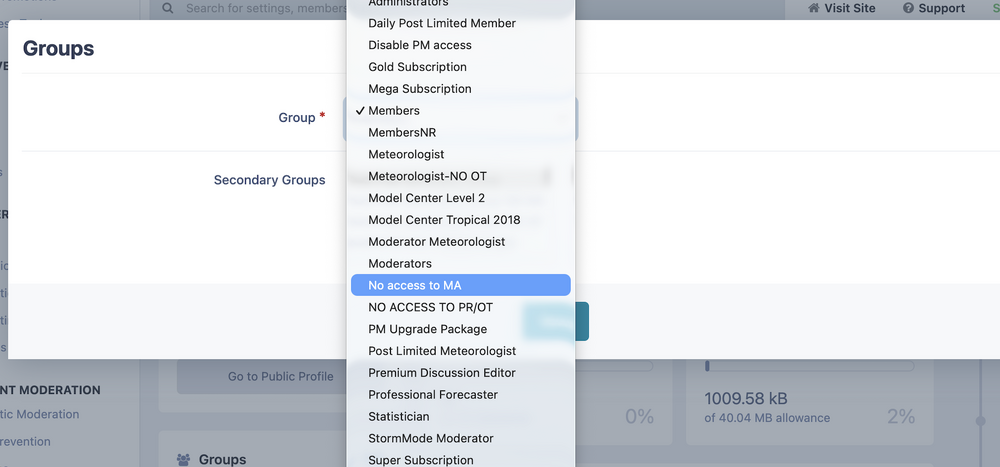The image size is (1000, 467).
Task: Select Model Center Tropical 2018
Action: [x=444, y=220]
